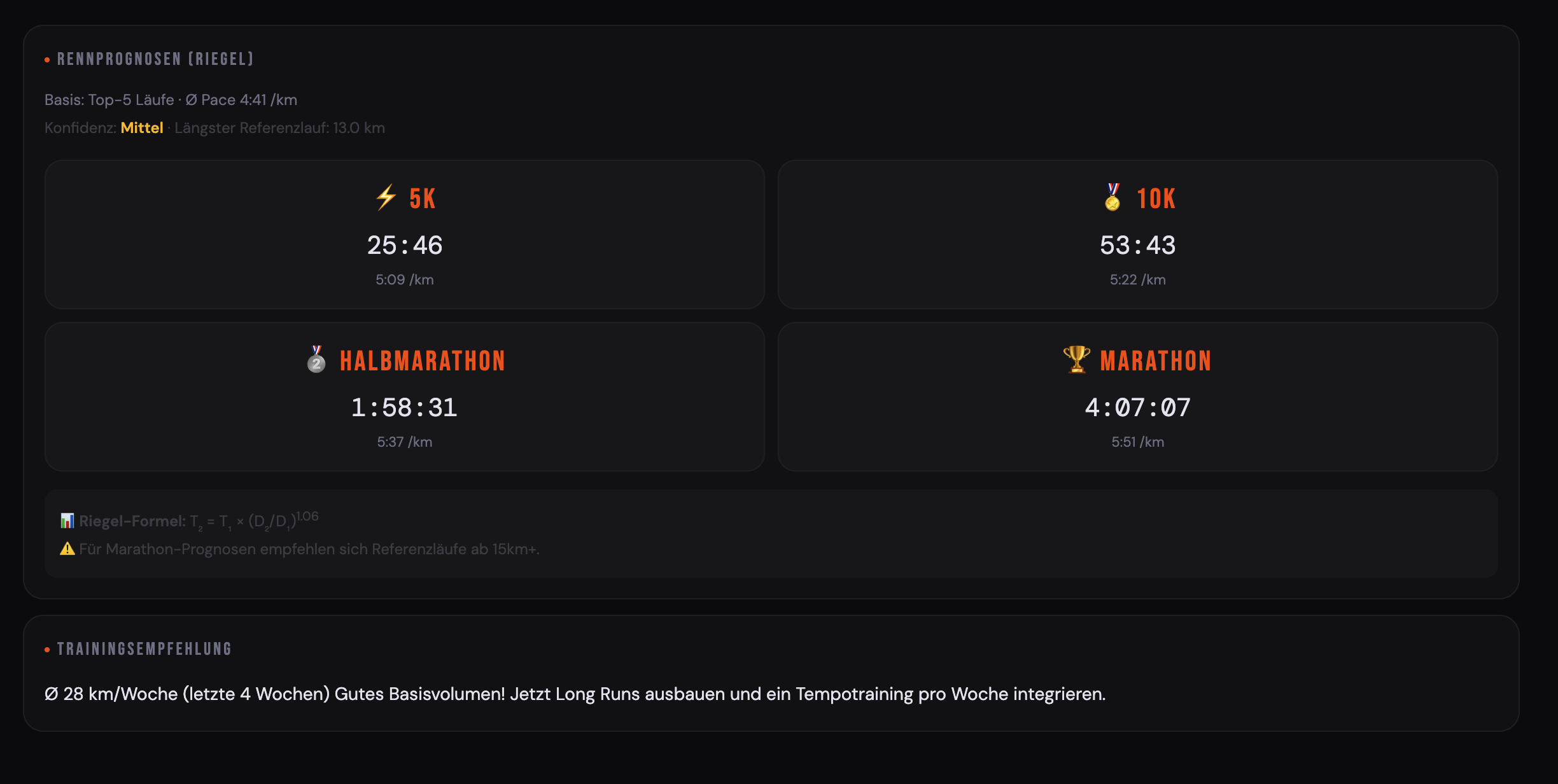This screenshot has height=784, width=1558.
Task: Click the Halbmarathon time 1:58:31
Action: pos(405,408)
